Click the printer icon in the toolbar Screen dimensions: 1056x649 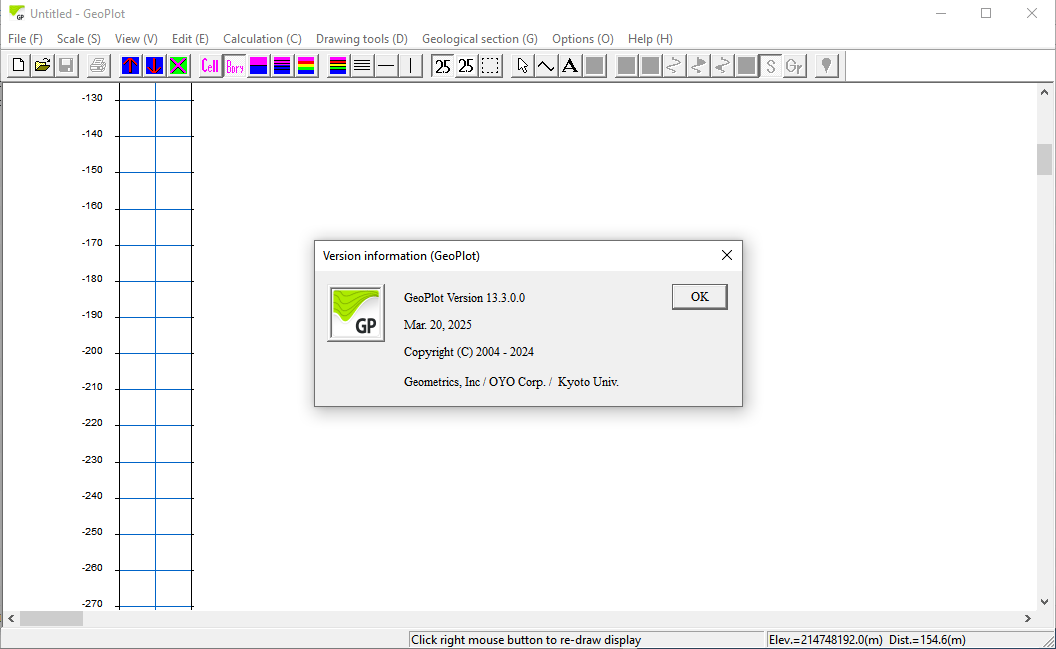[x=98, y=66]
